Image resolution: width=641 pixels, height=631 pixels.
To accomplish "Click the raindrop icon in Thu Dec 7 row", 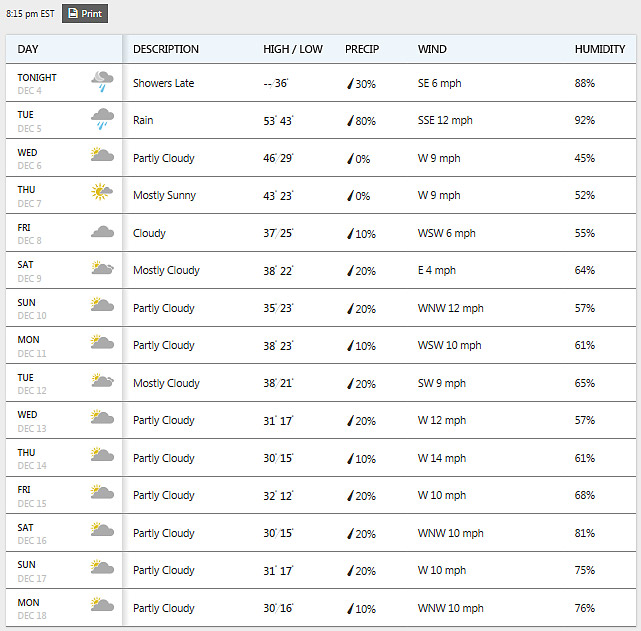I will tap(350, 196).
